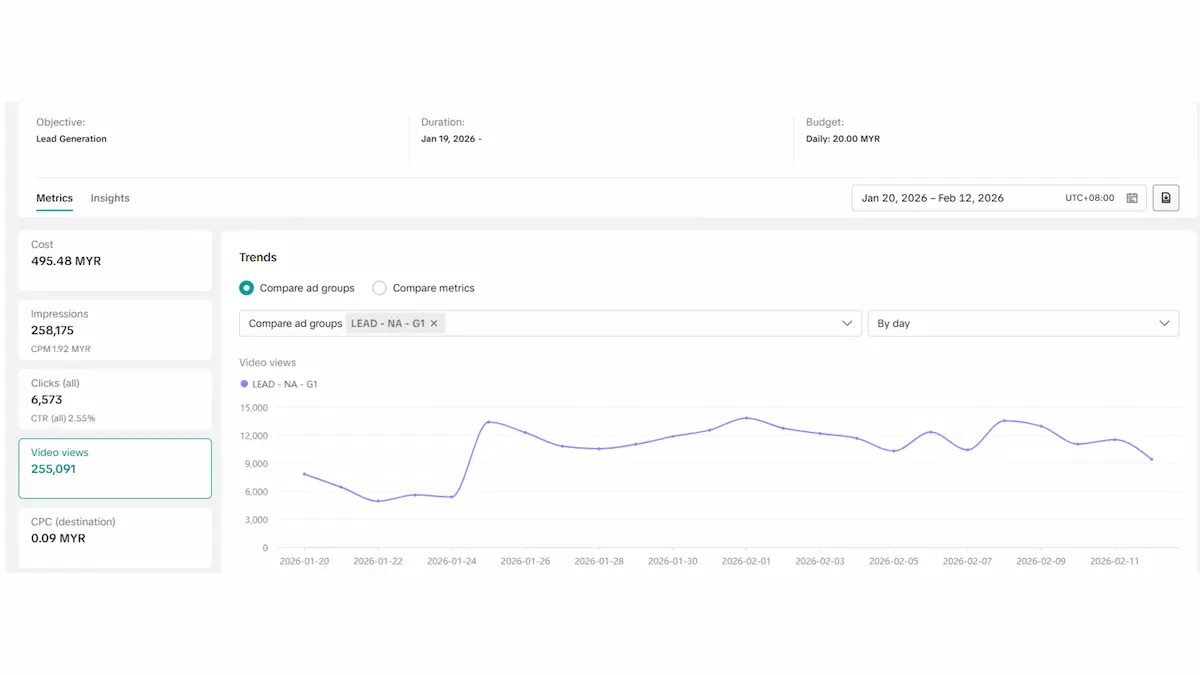Click the chart data point at 2026-02-01

[x=746, y=418]
